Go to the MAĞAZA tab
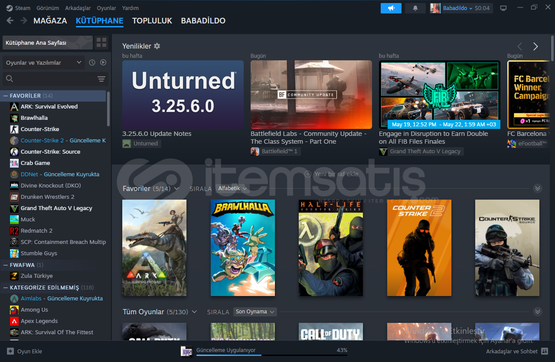555x362 pixels. (50, 21)
